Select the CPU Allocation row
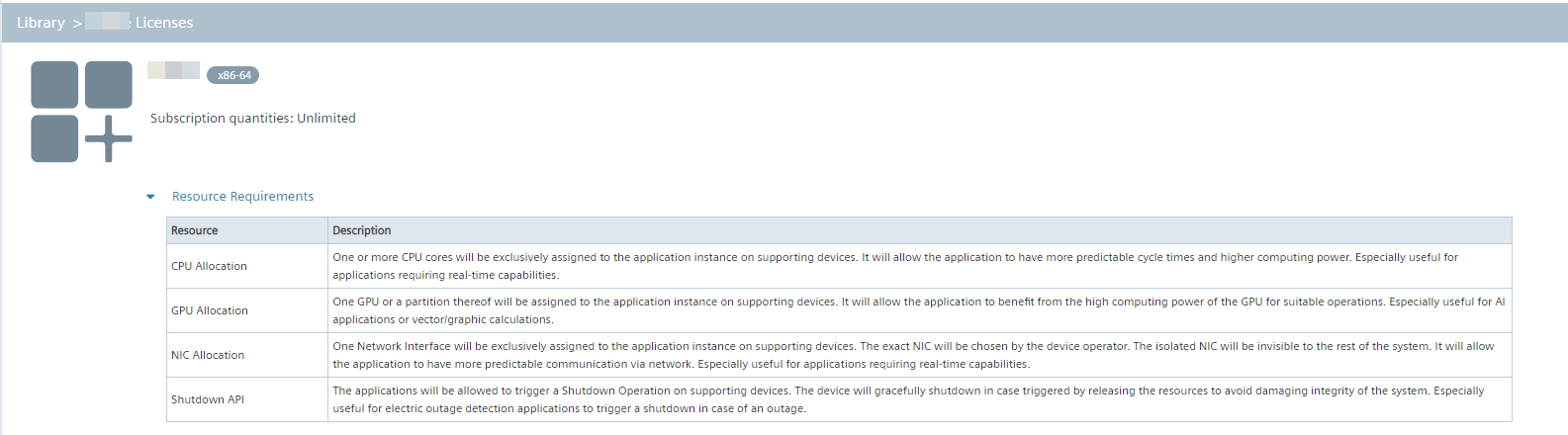 pyautogui.click(x=209, y=266)
